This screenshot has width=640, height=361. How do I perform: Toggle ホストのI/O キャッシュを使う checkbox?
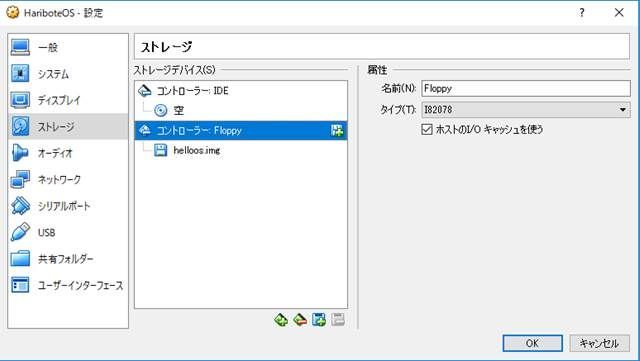coord(427,129)
